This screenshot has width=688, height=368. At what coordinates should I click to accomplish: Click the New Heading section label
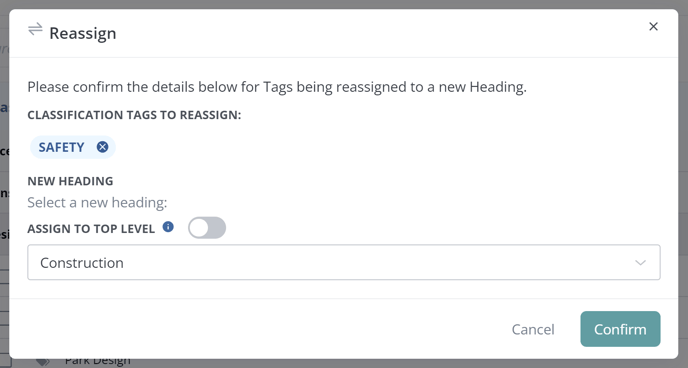(70, 181)
